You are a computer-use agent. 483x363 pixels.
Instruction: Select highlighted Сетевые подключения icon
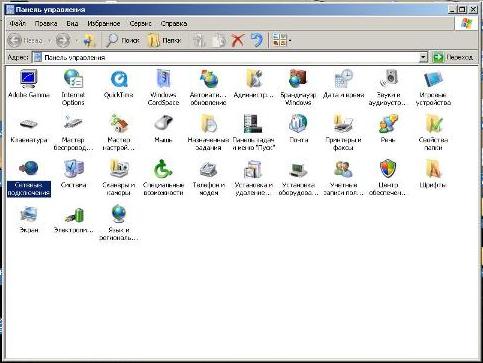coord(29,168)
